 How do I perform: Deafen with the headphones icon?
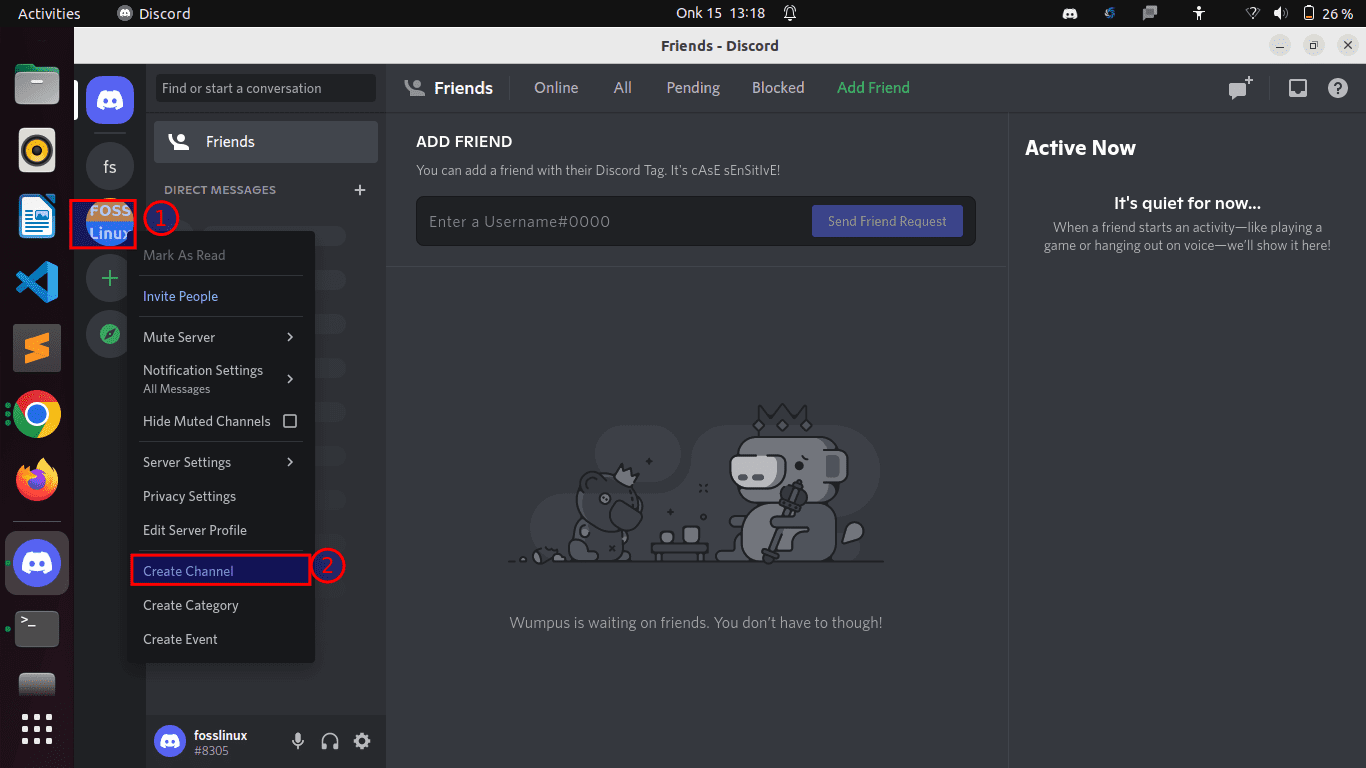pos(330,741)
